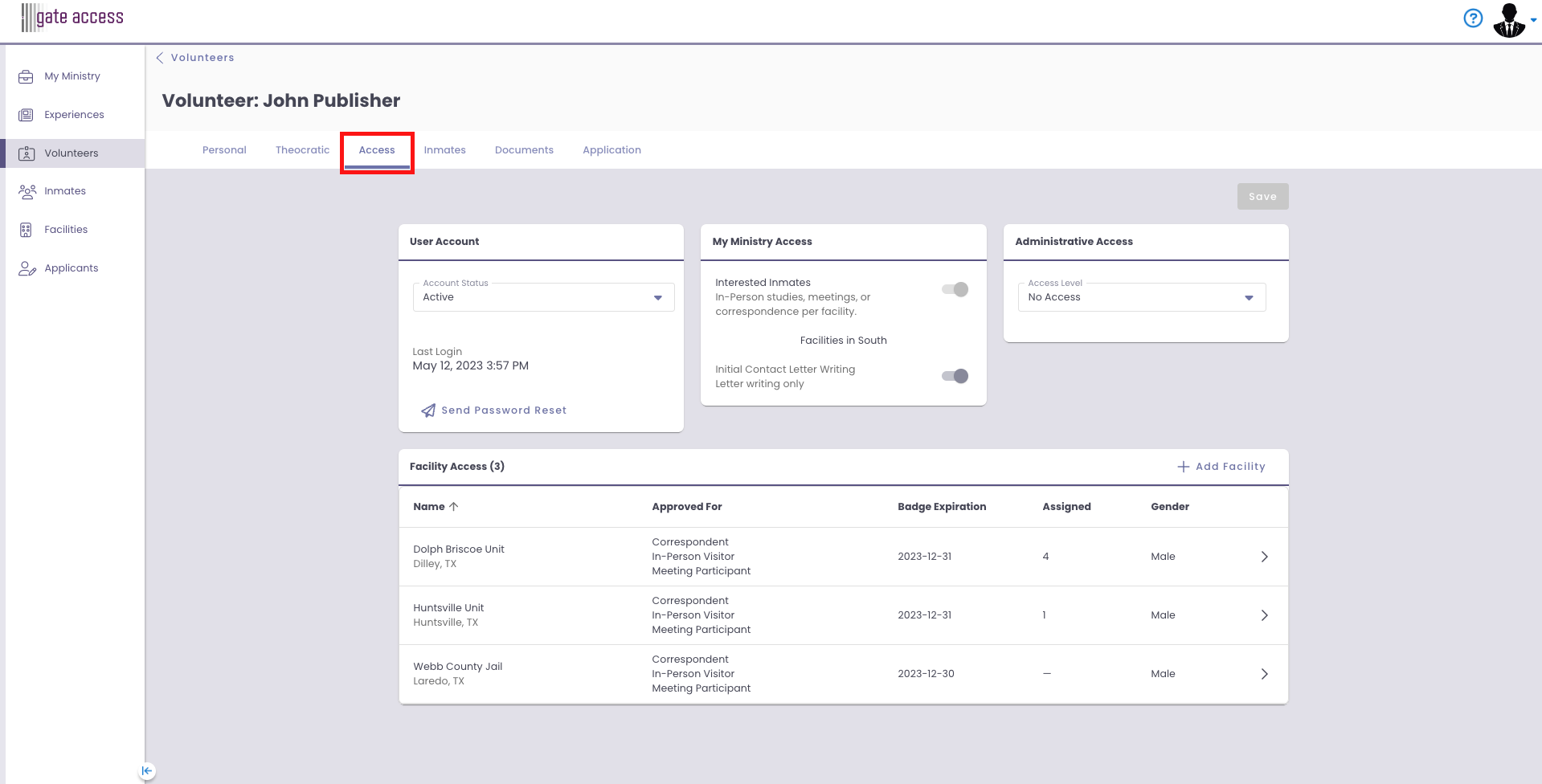Image resolution: width=1542 pixels, height=784 pixels.
Task: Click the Dilley, TX location text
Action: 435,564
